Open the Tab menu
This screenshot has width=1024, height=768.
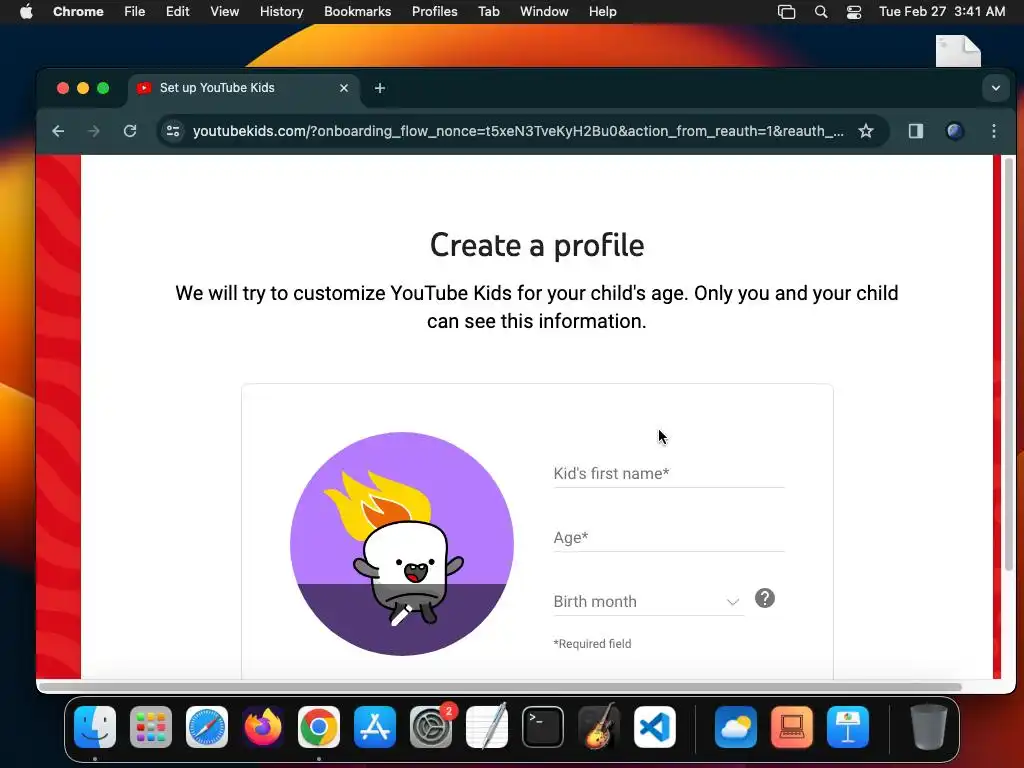click(x=488, y=12)
